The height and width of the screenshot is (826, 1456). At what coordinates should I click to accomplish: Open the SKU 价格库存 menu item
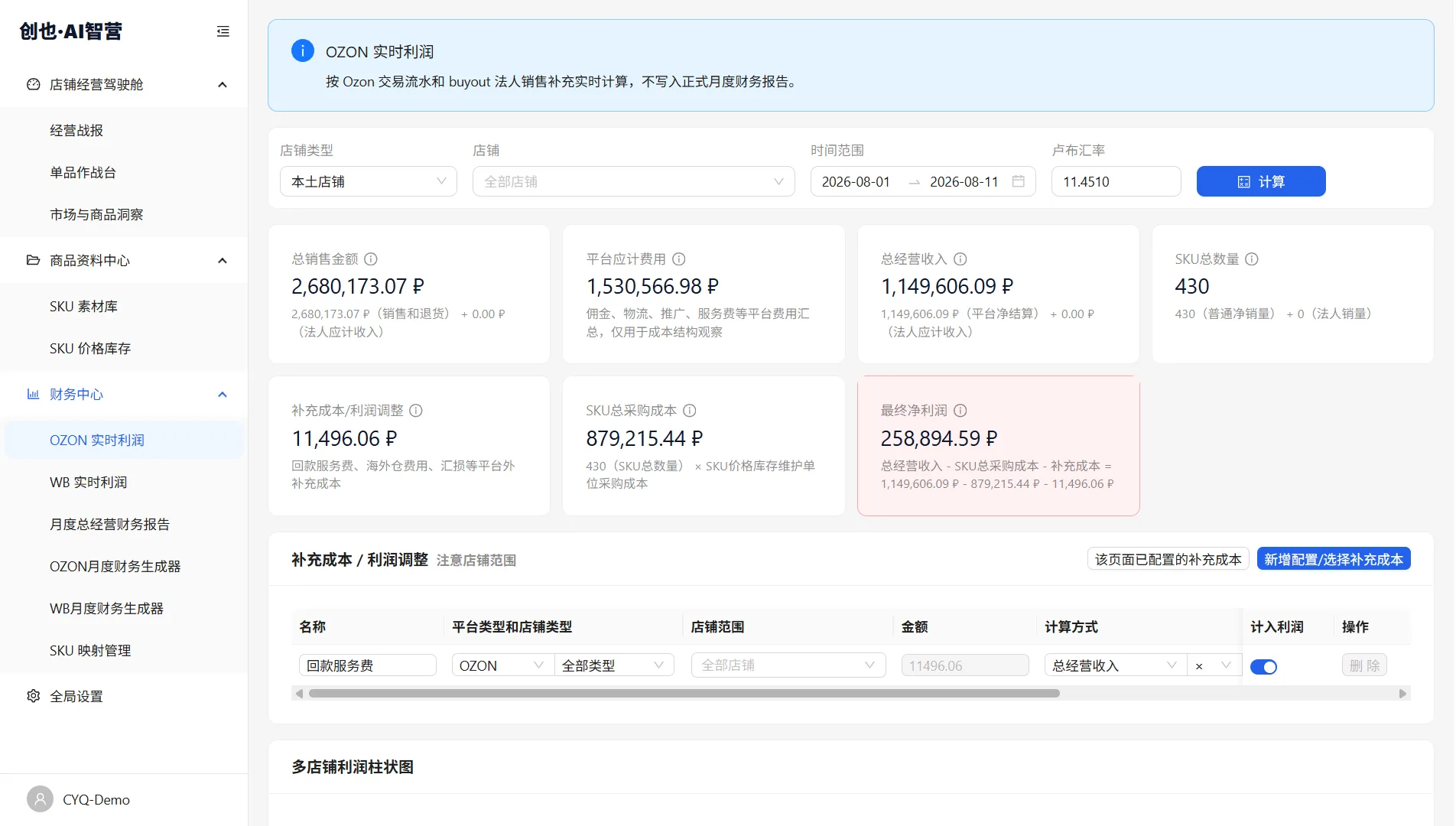coord(124,349)
